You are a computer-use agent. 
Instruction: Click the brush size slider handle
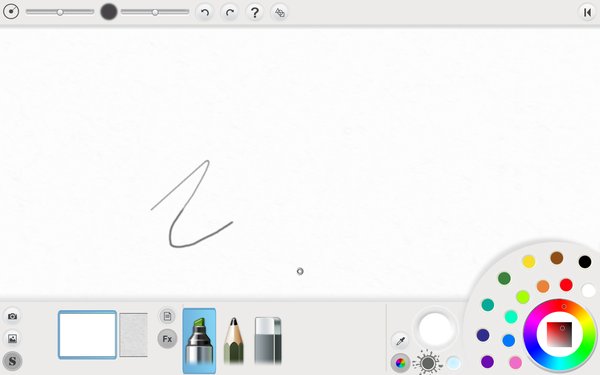coord(60,12)
